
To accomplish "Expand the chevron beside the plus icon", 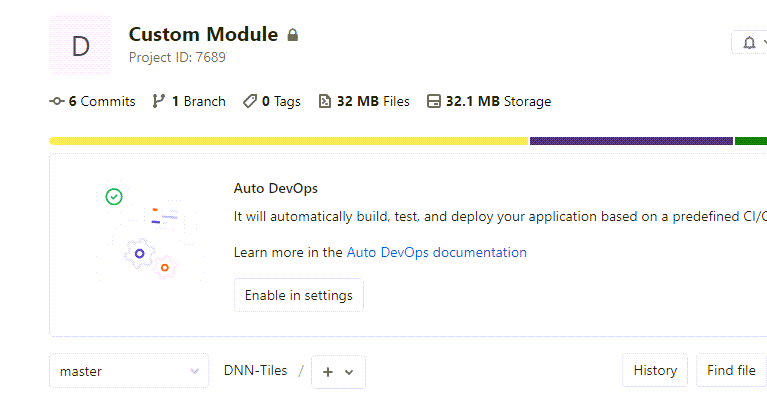I will [349, 372].
